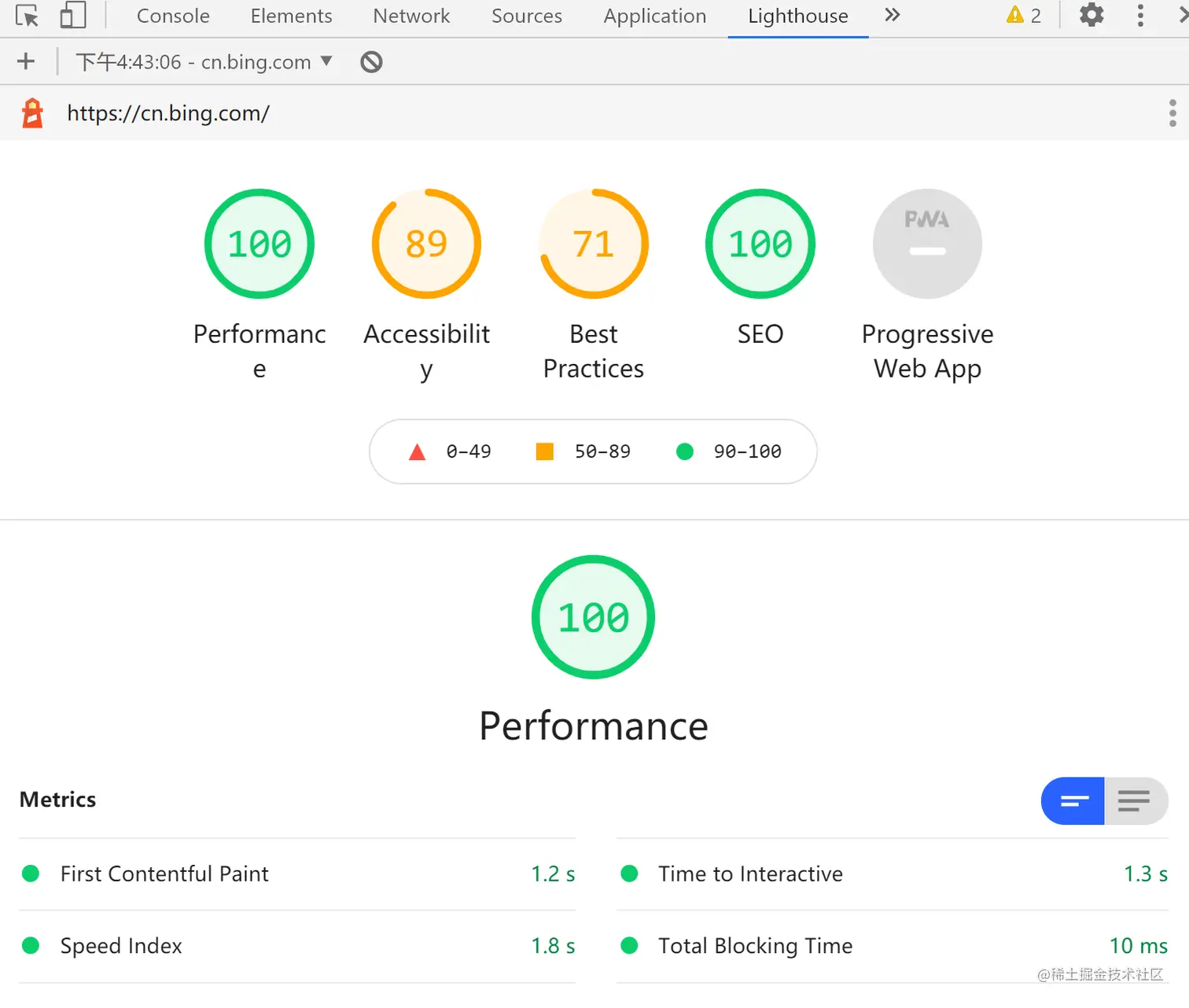Toggle the device toolbar icon
The image size is (1189, 1008).
tap(72, 16)
